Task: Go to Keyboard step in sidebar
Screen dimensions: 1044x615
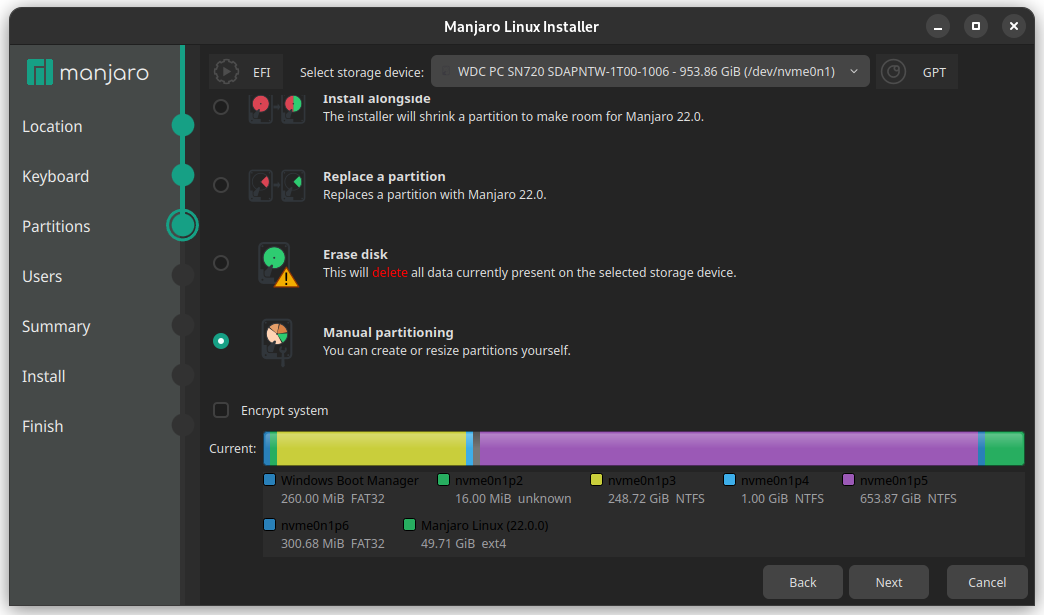Action: (x=55, y=176)
